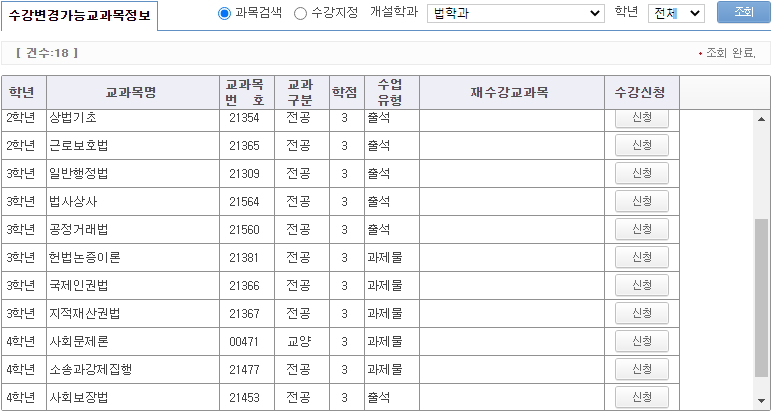Click the vertical scrollbar thumb

pos(761,298)
